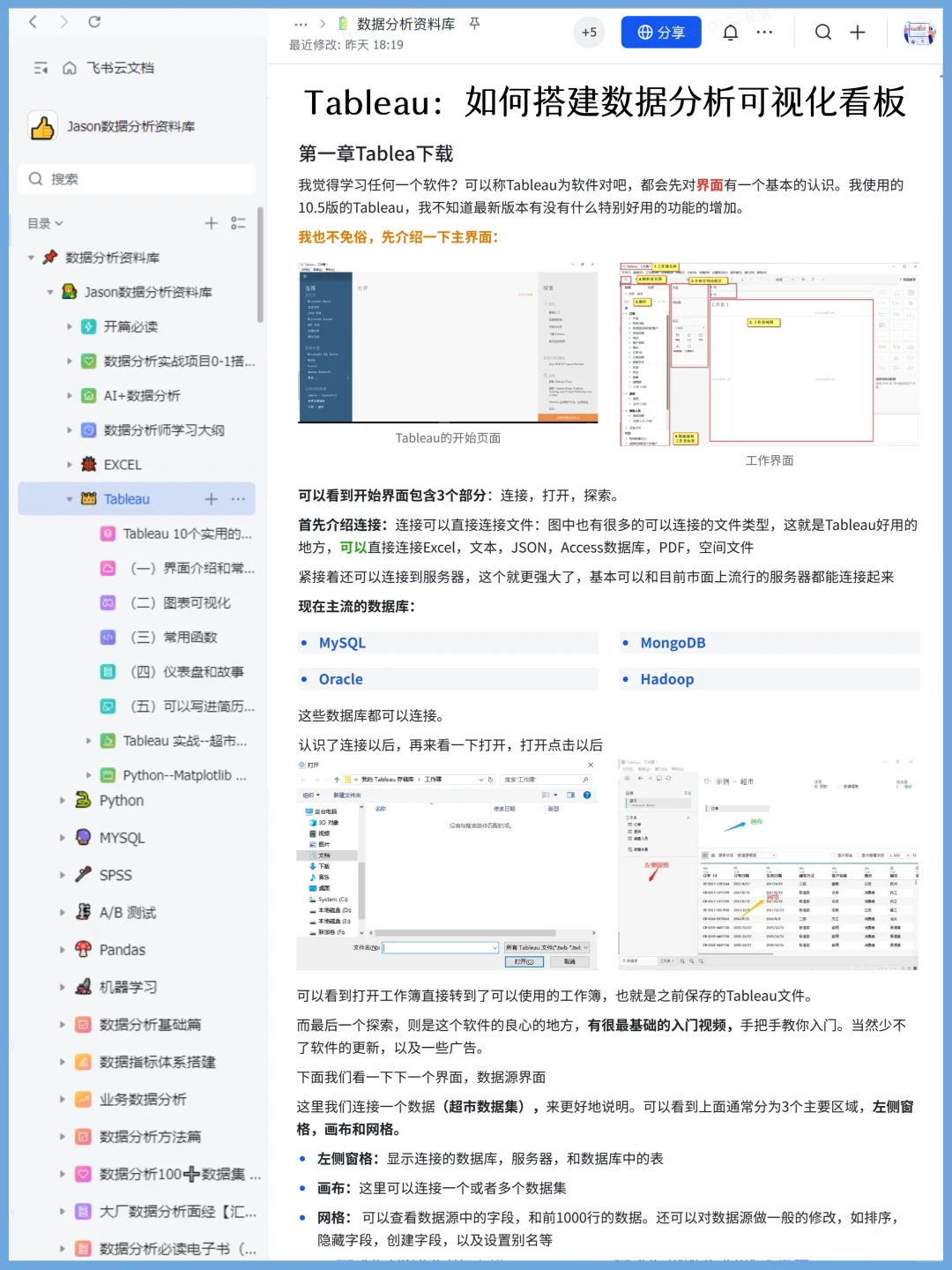Click the 第一章Tablea下载 heading

coord(376,153)
